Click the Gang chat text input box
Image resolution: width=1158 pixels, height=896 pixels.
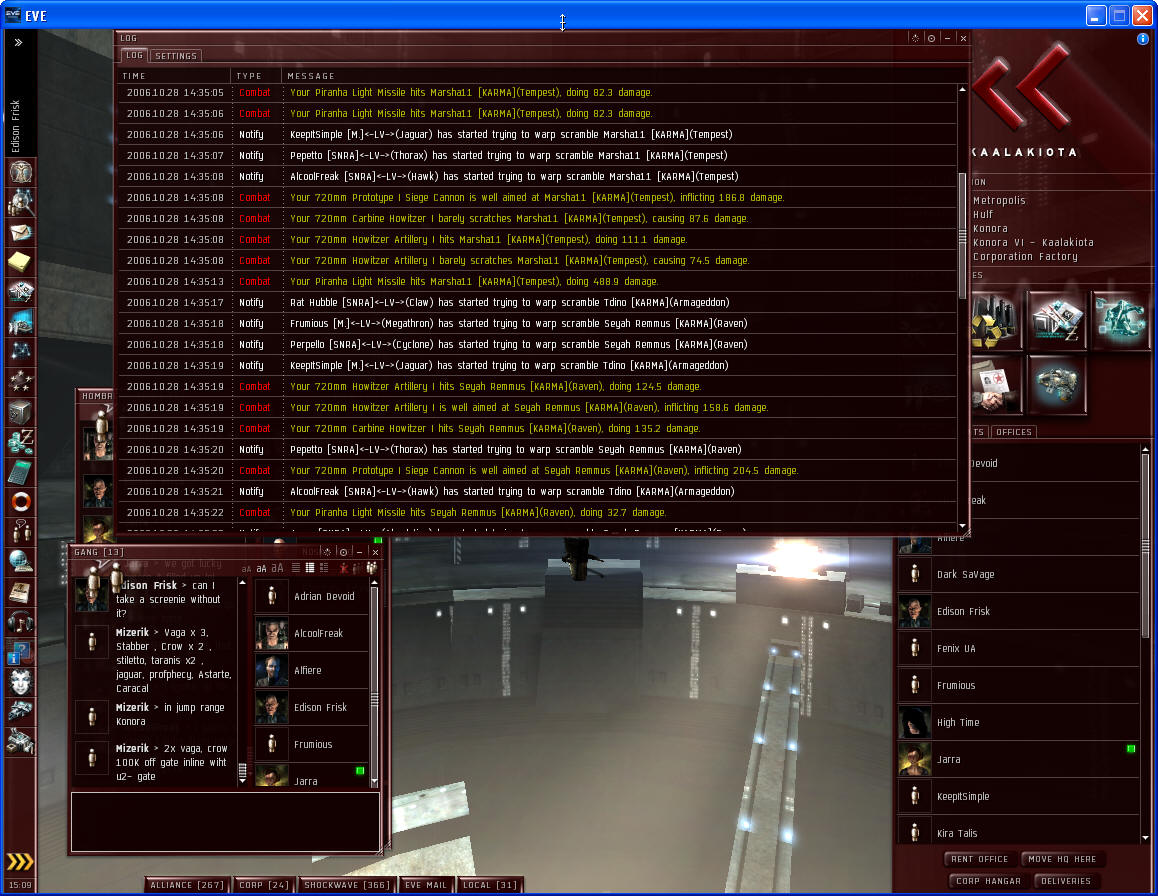pyautogui.click(x=225, y=822)
